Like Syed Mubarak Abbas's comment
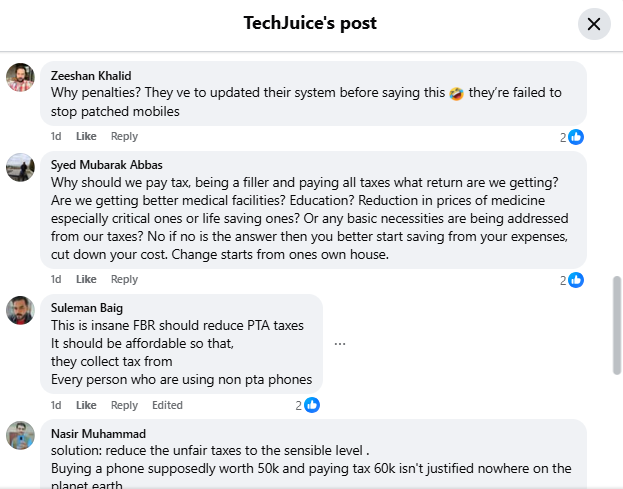Viewport: 623px width, 489px height. [86, 279]
